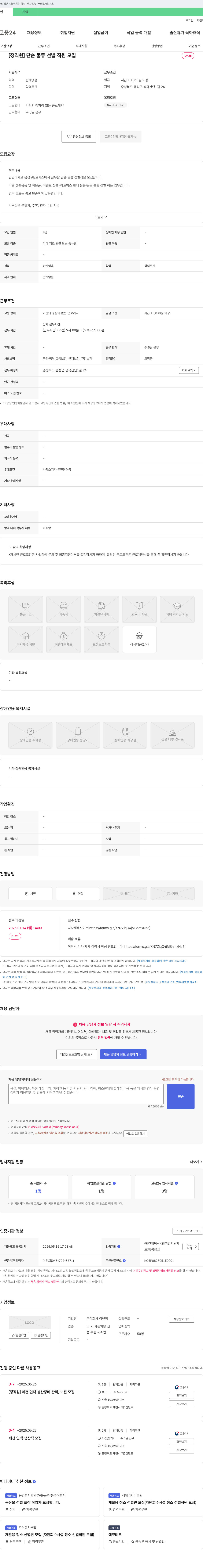Open the 개인정보보호법 상세 보기 button
203x1568 pixels.
tap(77, 1054)
